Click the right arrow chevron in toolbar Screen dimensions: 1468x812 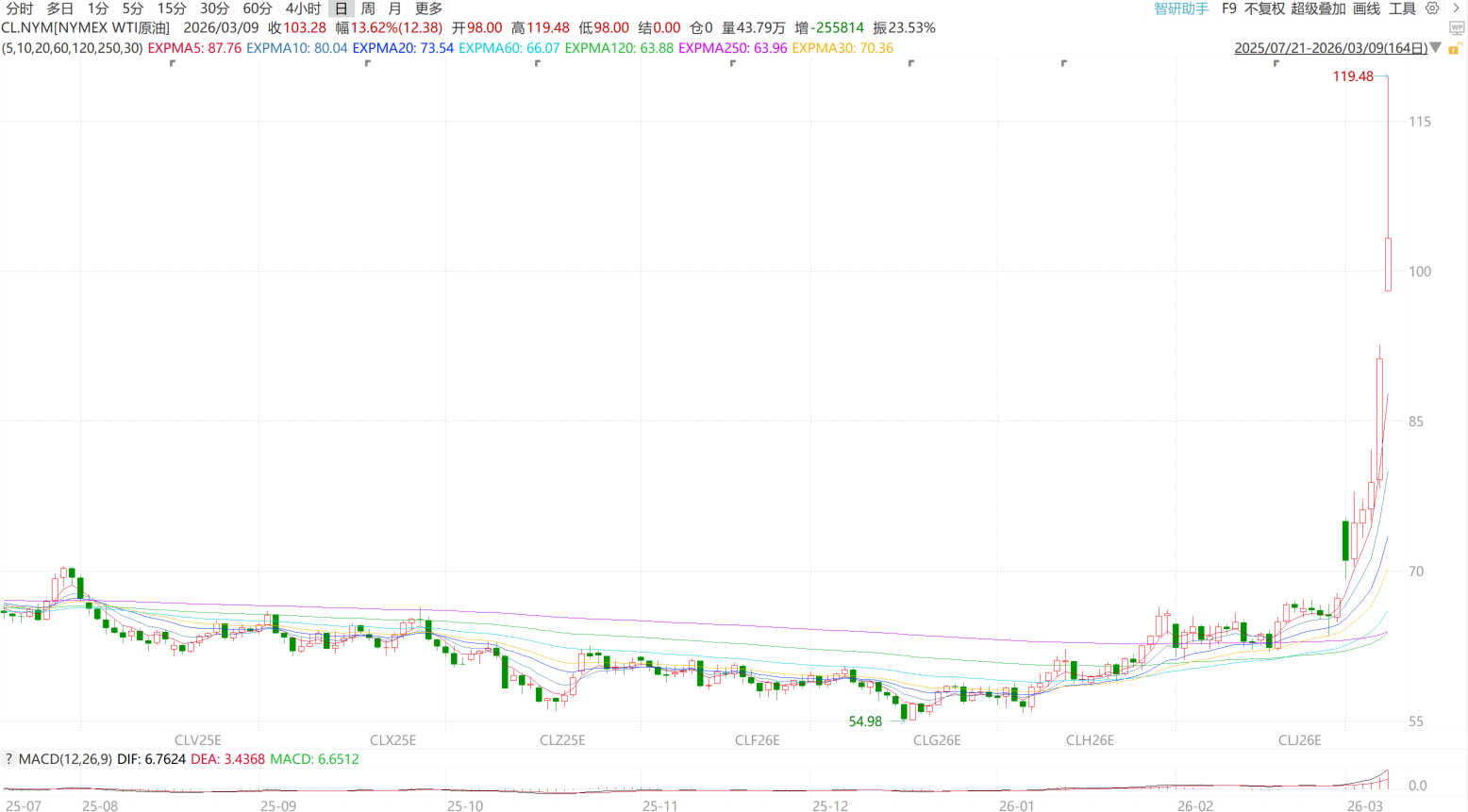[x=1456, y=8]
